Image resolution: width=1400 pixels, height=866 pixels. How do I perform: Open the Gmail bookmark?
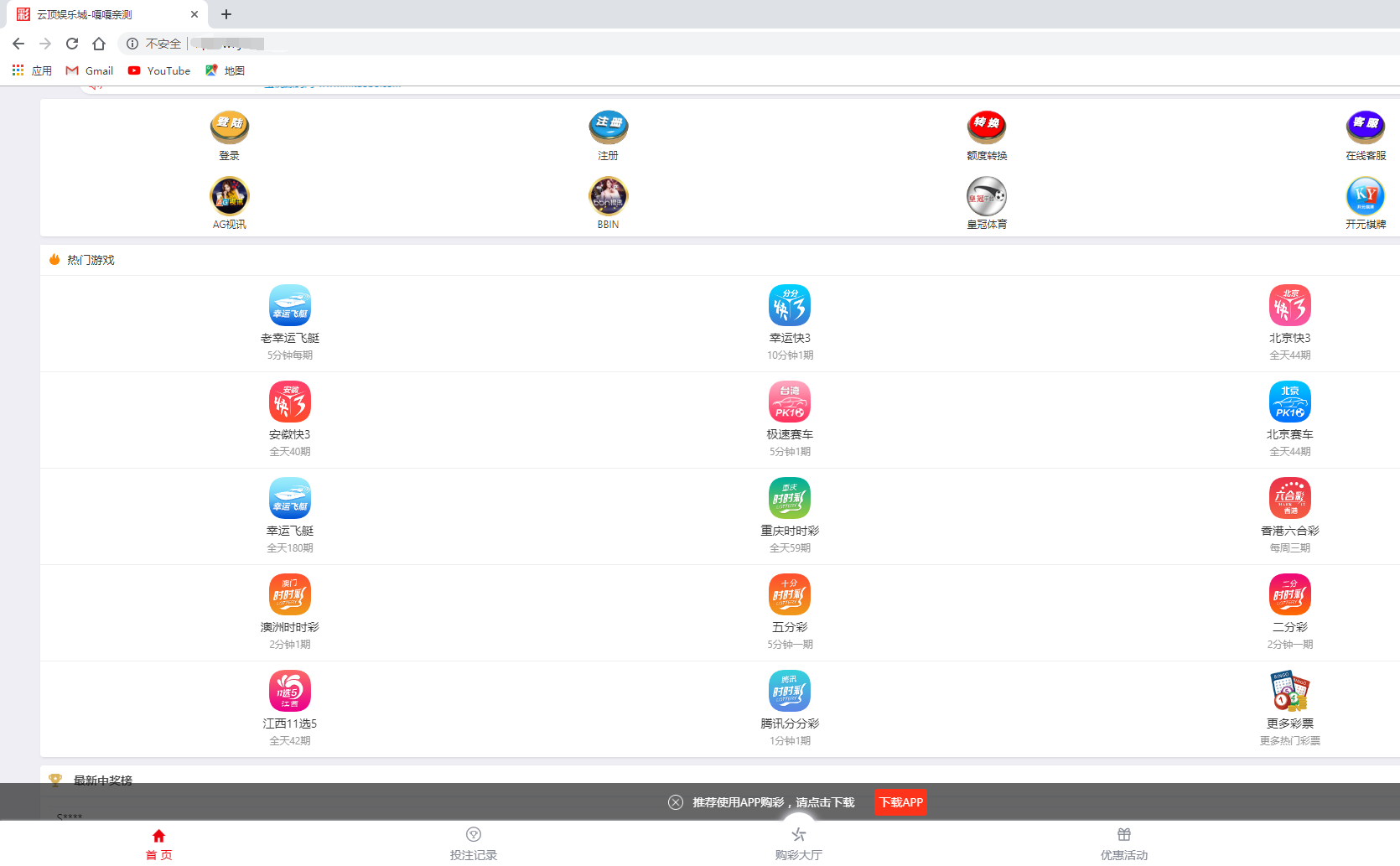tap(90, 70)
